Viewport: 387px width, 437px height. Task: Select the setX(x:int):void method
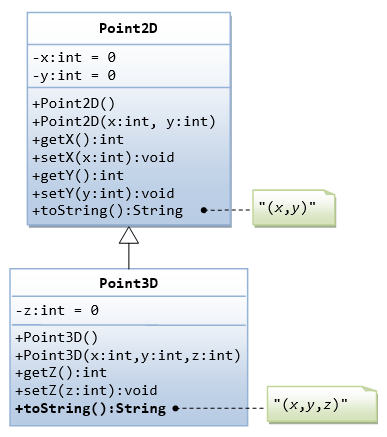[x=103, y=158]
